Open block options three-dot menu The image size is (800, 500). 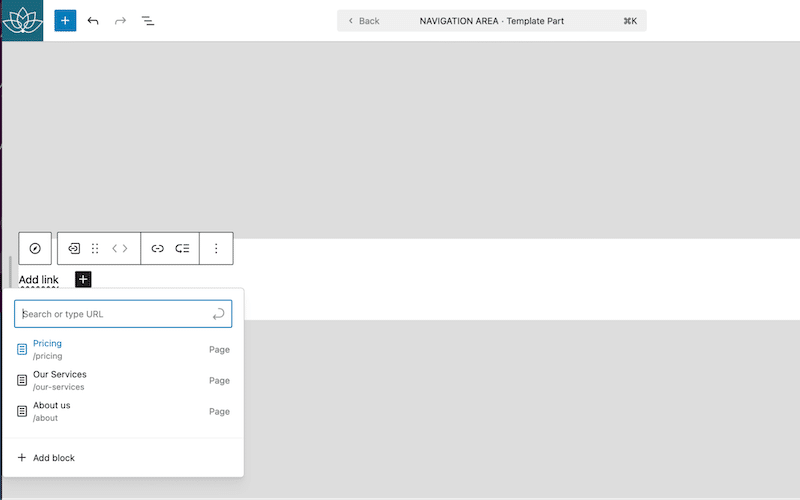coord(216,248)
